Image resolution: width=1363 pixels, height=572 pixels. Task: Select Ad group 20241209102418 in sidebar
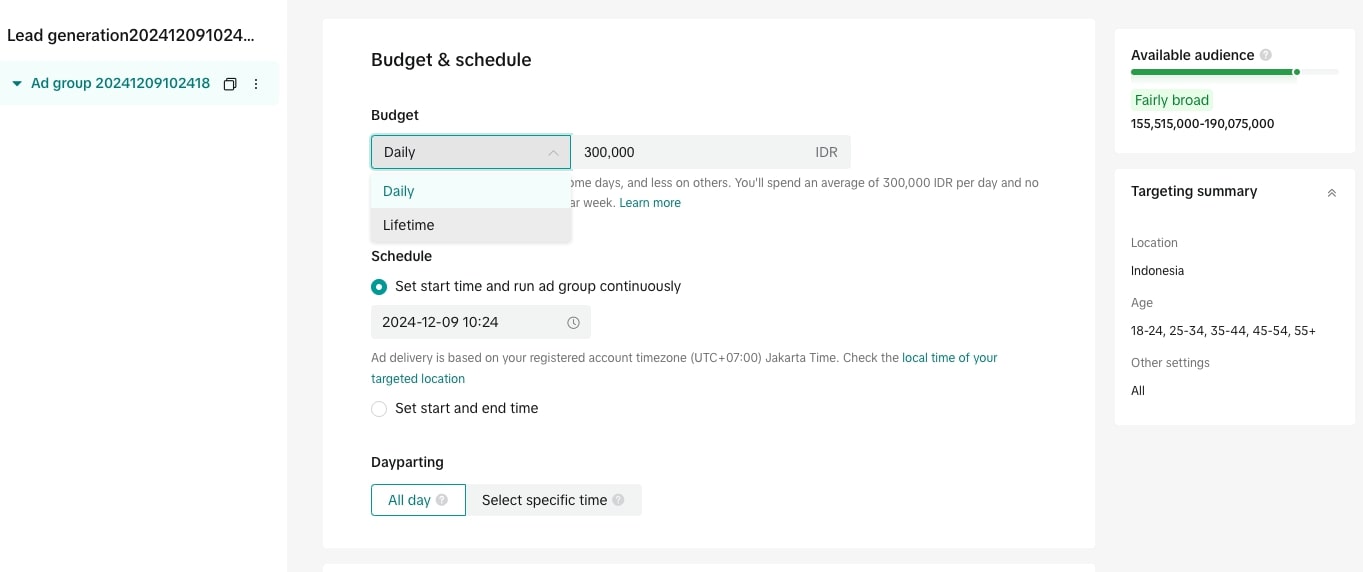(x=120, y=84)
